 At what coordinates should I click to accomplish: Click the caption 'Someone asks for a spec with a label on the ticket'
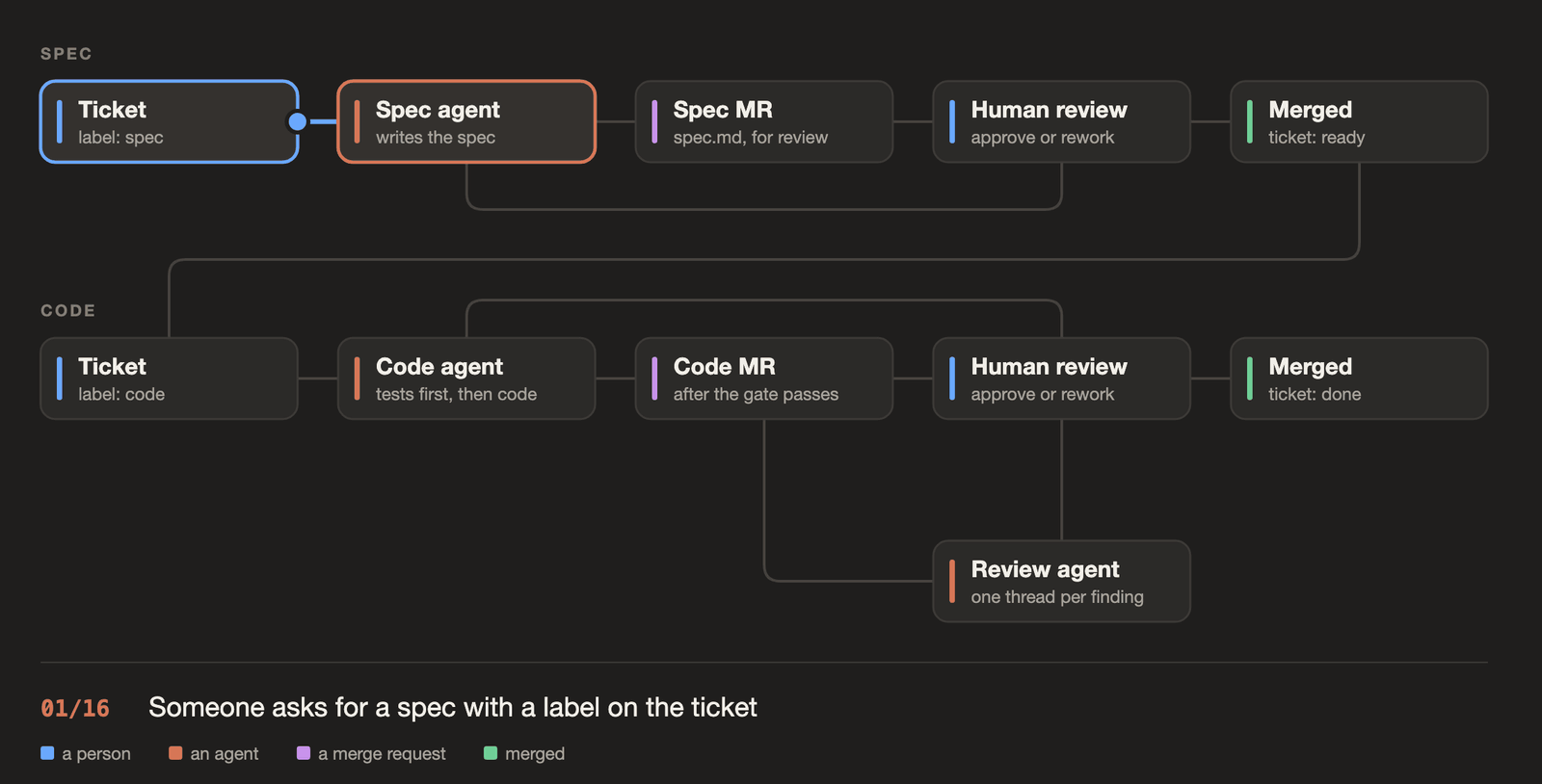(x=453, y=708)
